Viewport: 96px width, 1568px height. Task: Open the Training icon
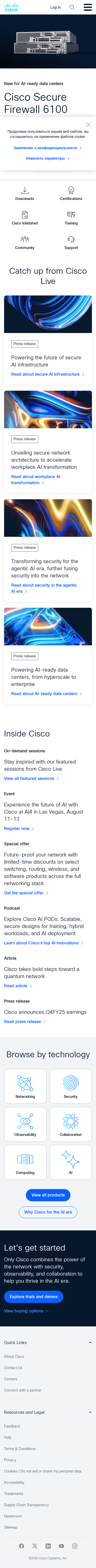point(71,214)
